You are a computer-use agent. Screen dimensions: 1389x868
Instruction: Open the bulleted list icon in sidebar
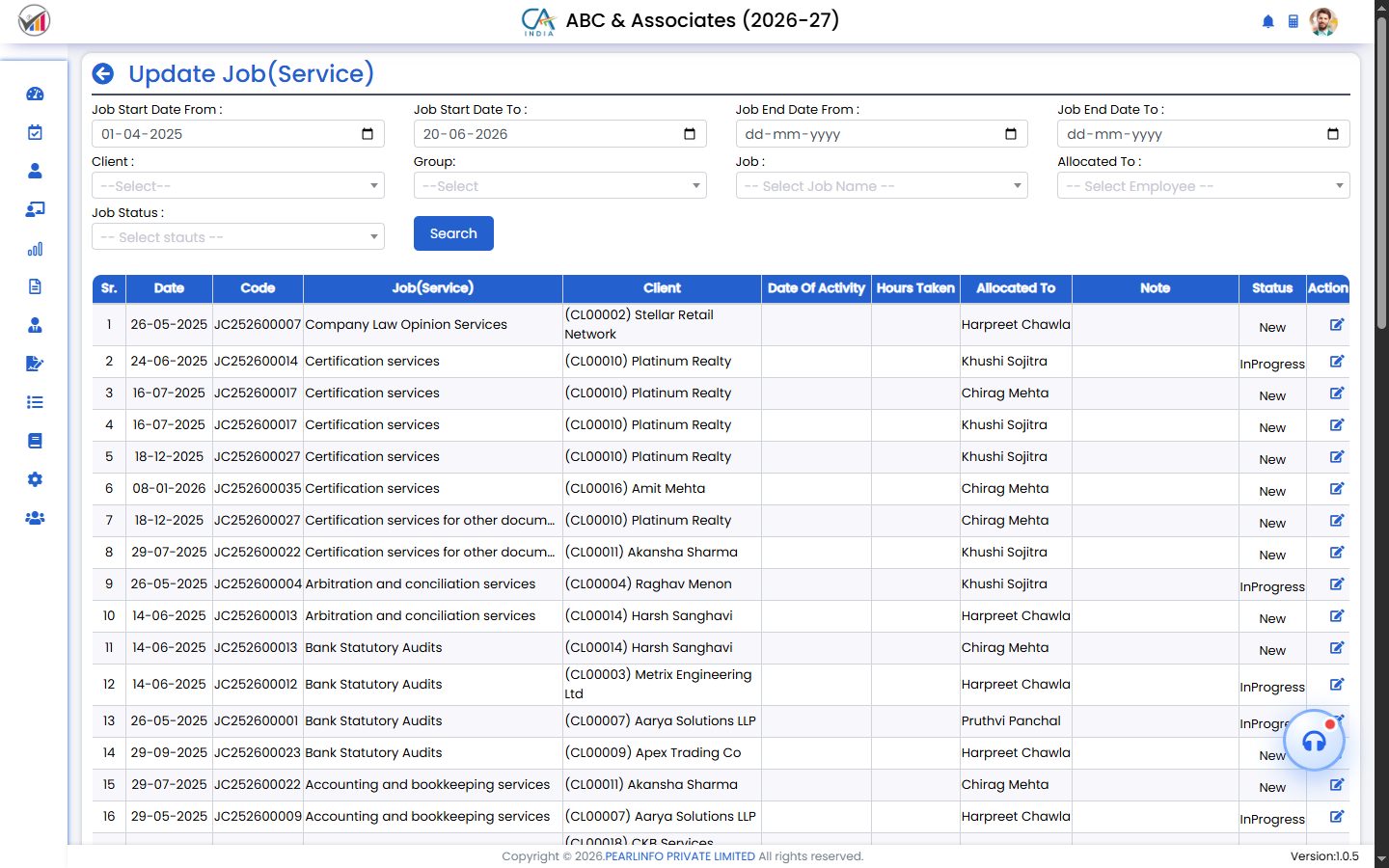pos(35,402)
